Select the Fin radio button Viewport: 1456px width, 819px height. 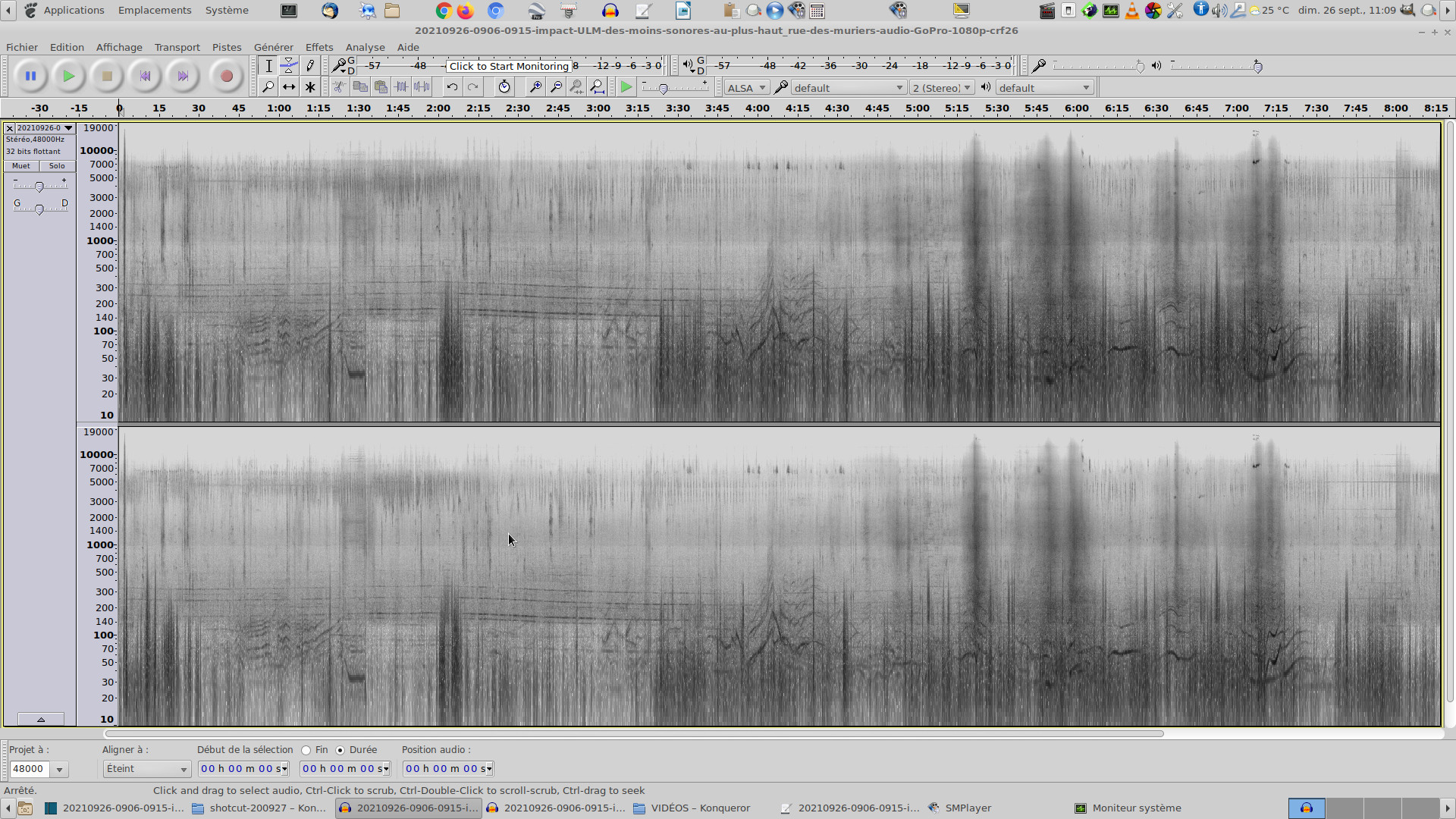click(306, 750)
